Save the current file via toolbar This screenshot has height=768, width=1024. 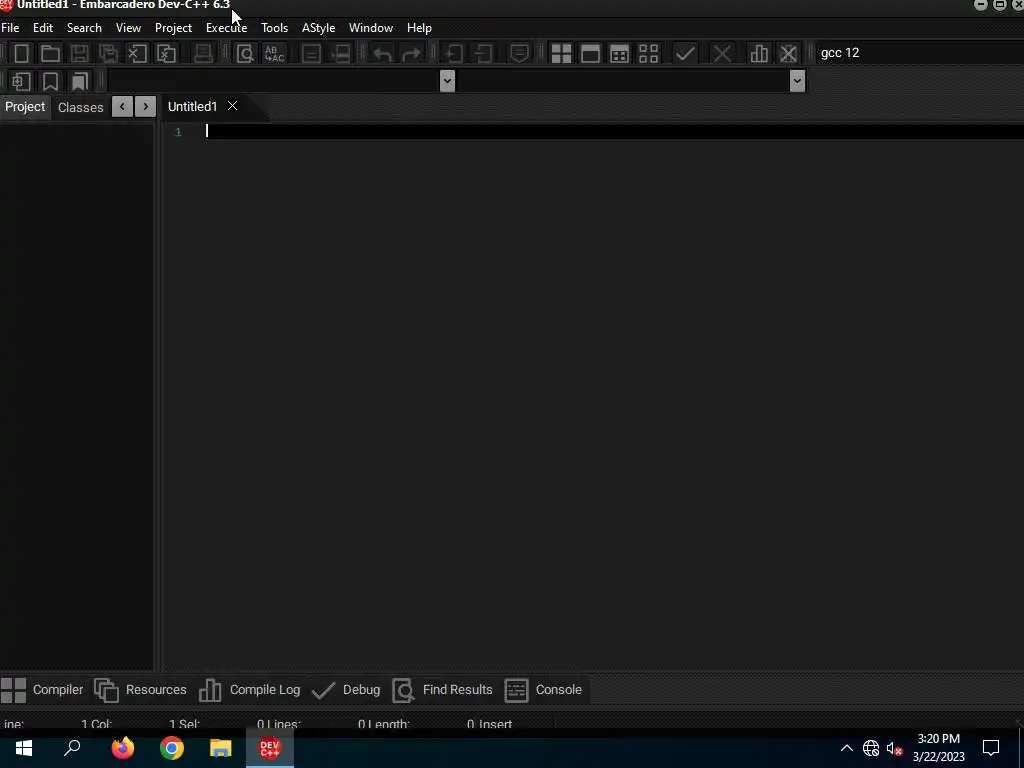(x=80, y=54)
